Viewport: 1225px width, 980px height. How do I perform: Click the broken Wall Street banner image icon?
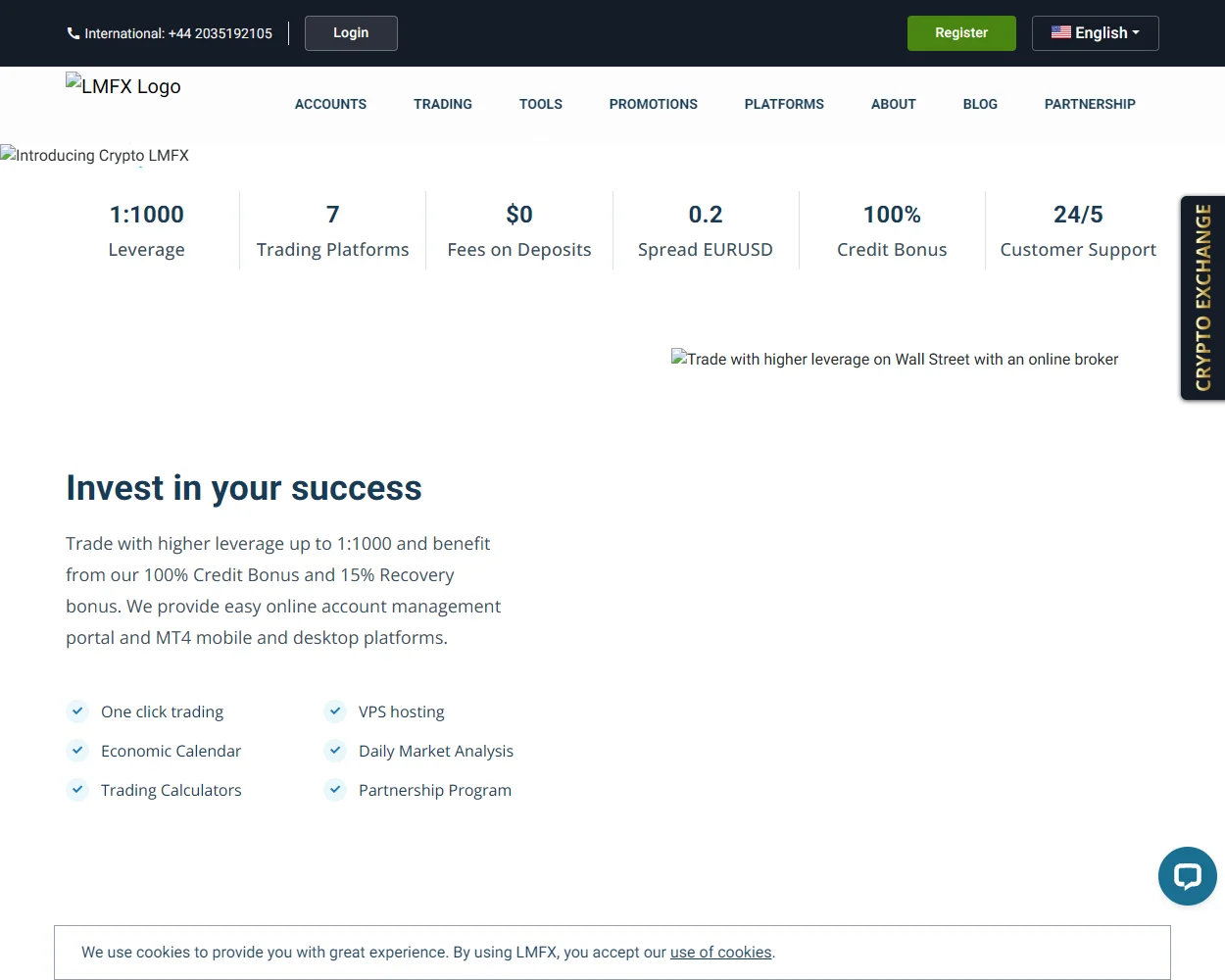678,359
